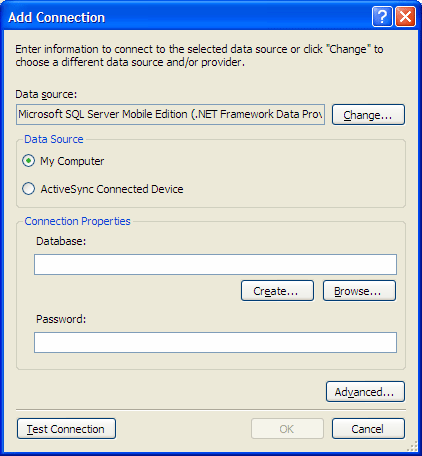Confirm with the OK button
The width and height of the screenshot is (422, 456).
pos(287,429)
